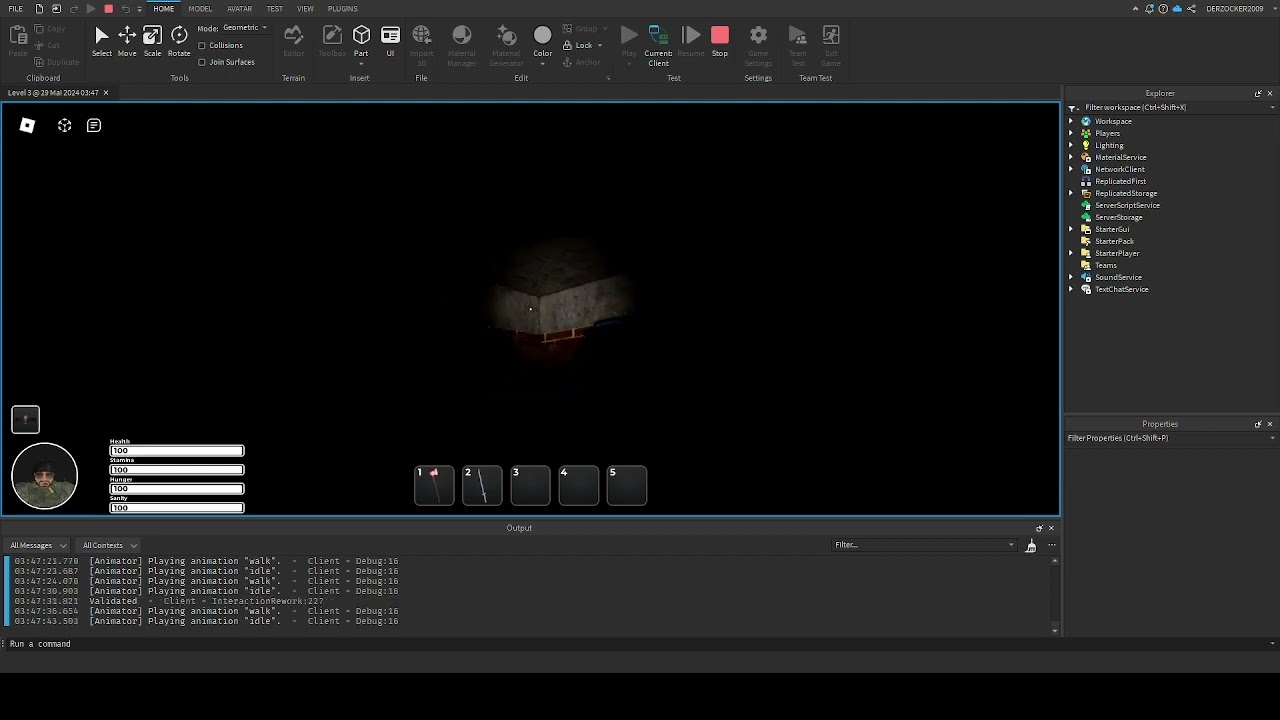Open the in-game chat icon

(x=94, y=125)
